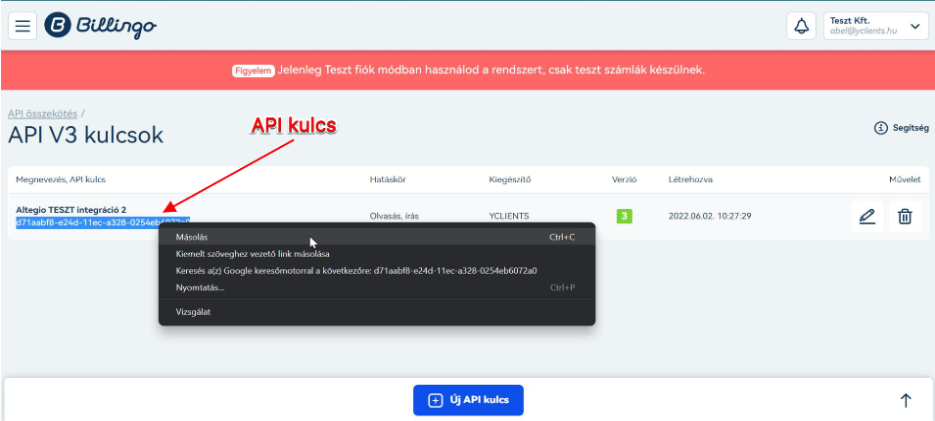The image size is (935, 421).
Task: Click the Megnevezés, API kulcs column header
Action: click(60, 179)
